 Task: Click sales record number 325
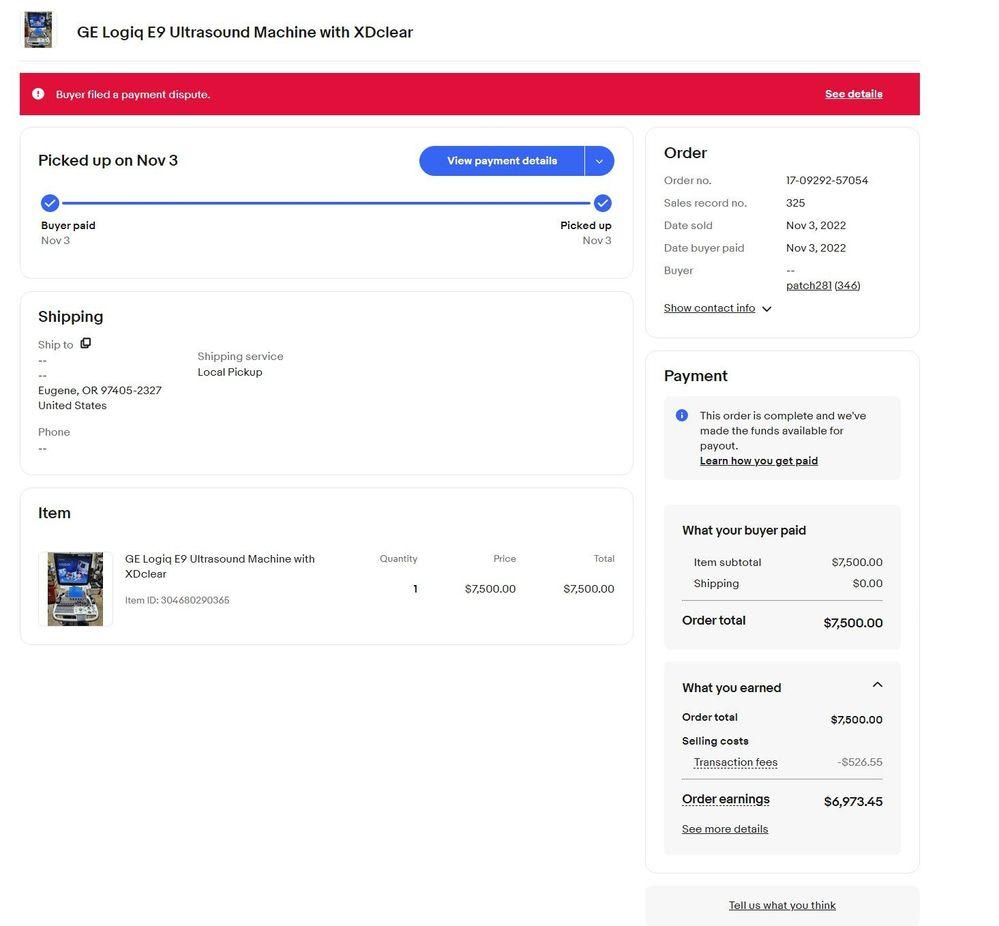coord(796,203)
